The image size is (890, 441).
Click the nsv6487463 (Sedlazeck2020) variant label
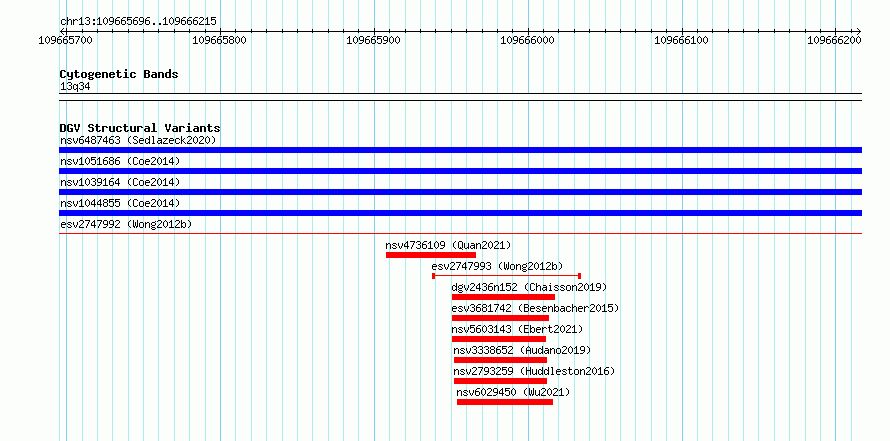tap(138, 140)
